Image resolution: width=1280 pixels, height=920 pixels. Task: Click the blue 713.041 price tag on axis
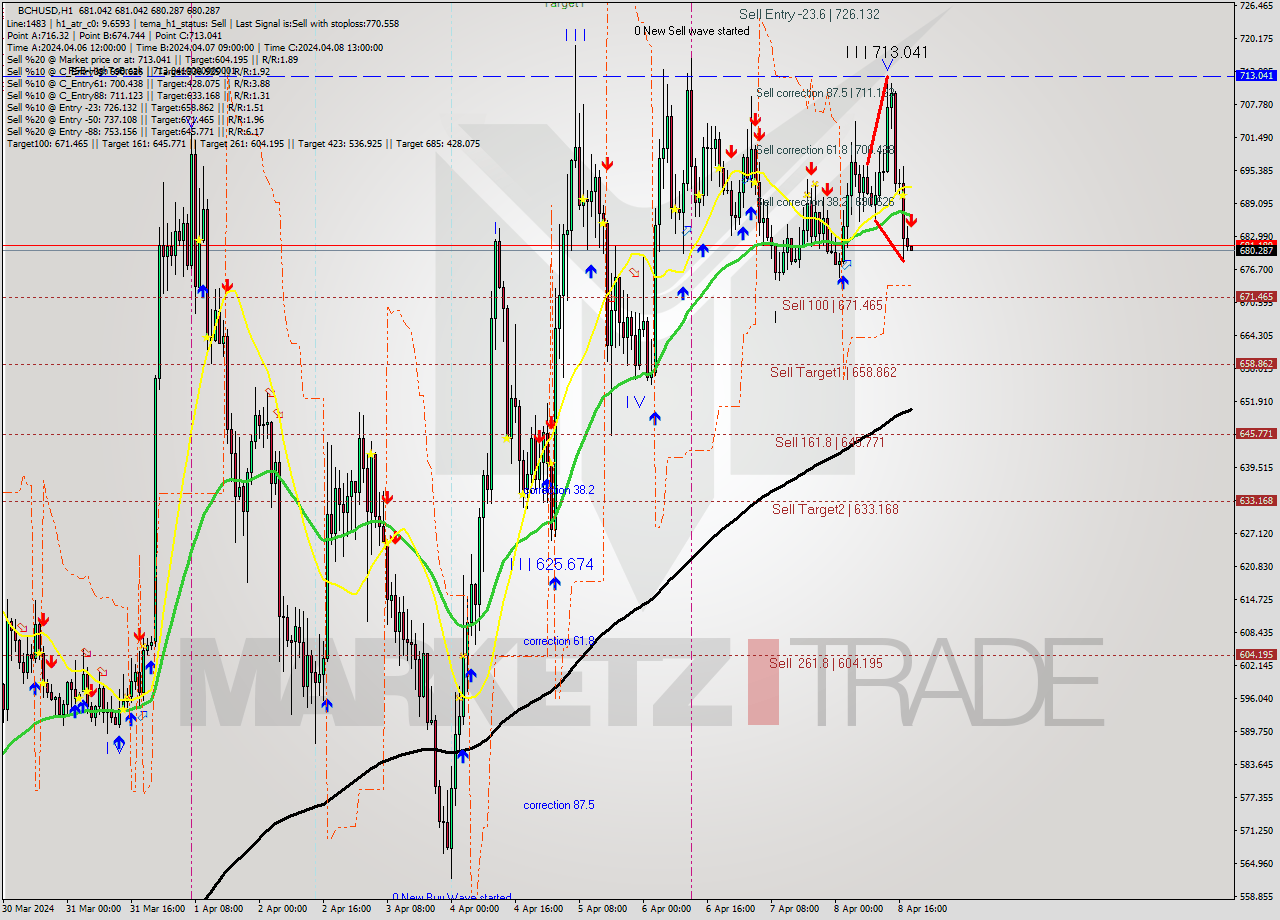[x=1257, y=75]
